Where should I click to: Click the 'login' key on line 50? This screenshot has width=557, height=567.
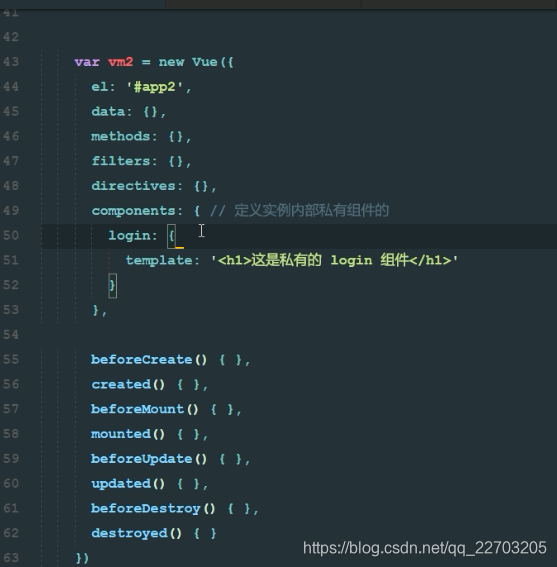pos(129,236)
